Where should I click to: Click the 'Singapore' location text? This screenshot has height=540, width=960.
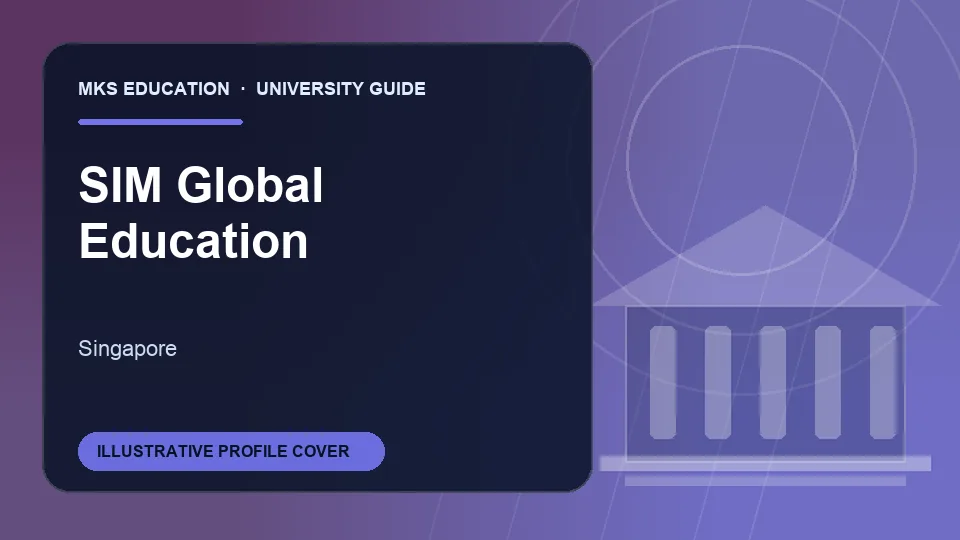127,348
